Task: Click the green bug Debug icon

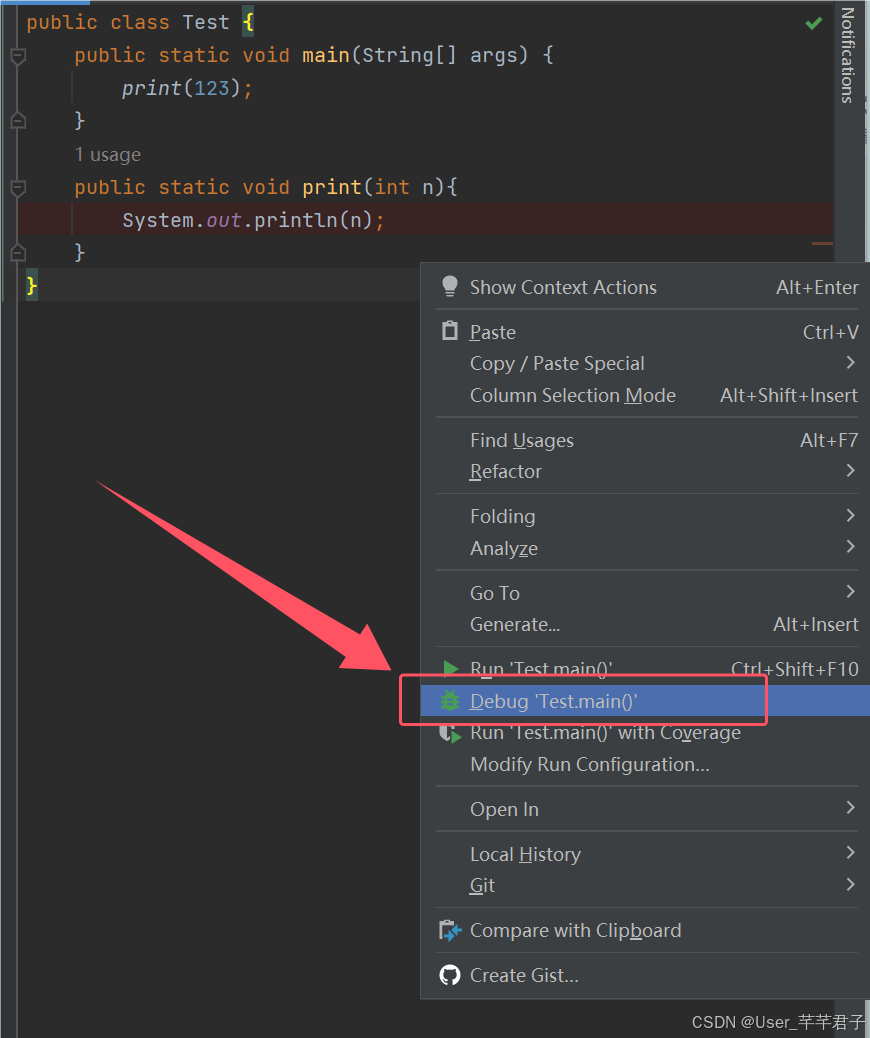Action: 450,700
